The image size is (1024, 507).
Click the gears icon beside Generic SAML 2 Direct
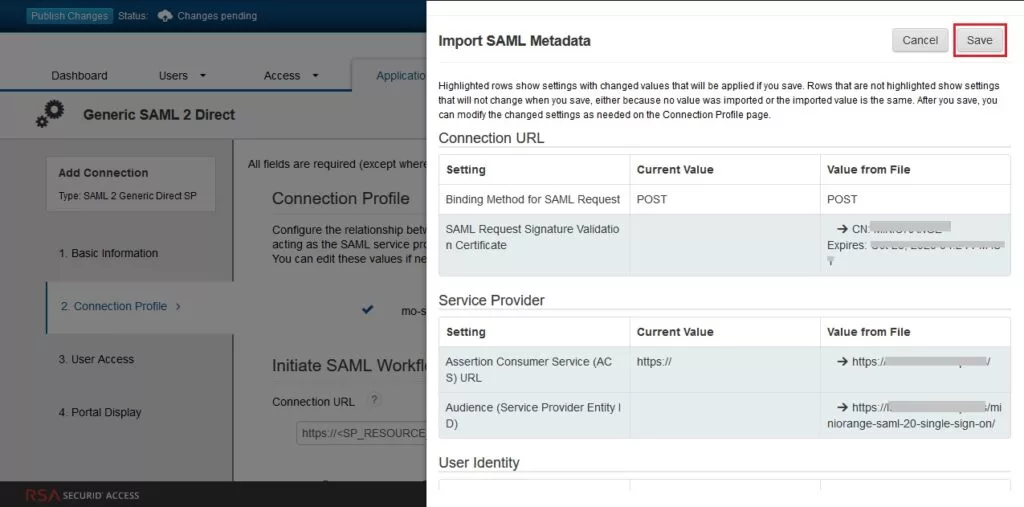pyautogui.click(x=50, y=114)
